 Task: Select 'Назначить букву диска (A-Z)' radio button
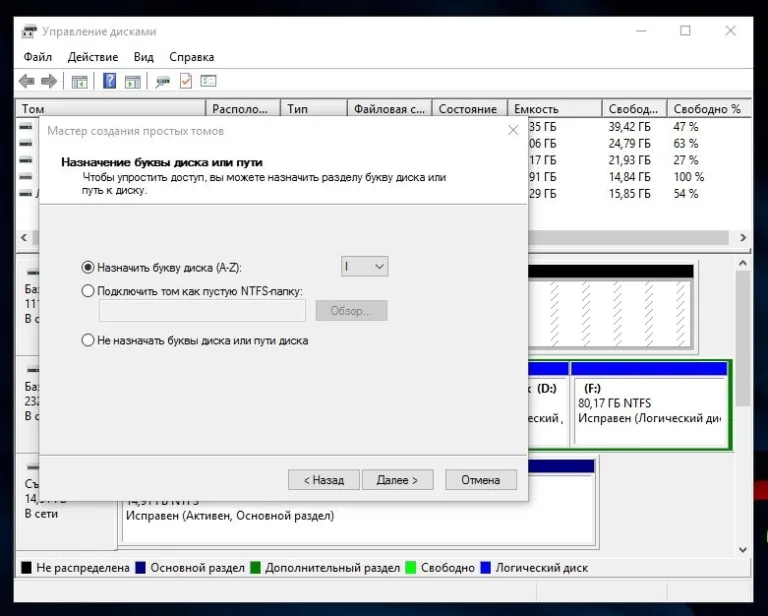coord(88,267)
